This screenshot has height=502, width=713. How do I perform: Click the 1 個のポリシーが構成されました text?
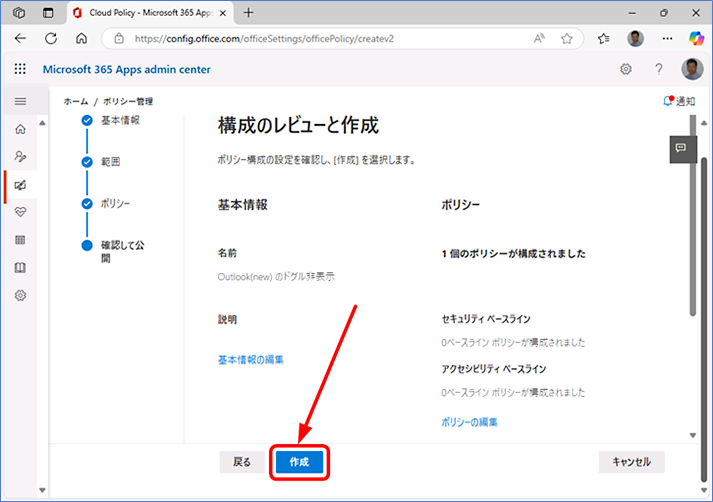point(513,253)
